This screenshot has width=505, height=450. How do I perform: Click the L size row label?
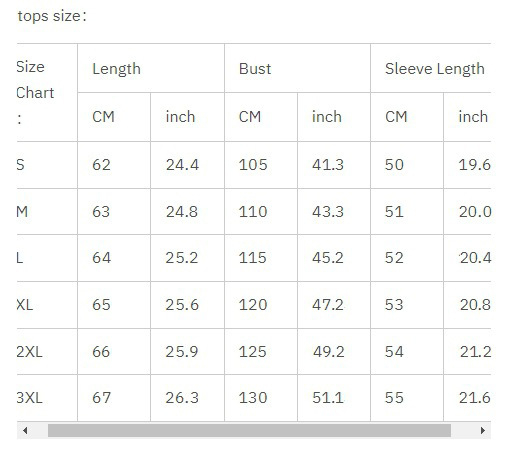[20, 258]
